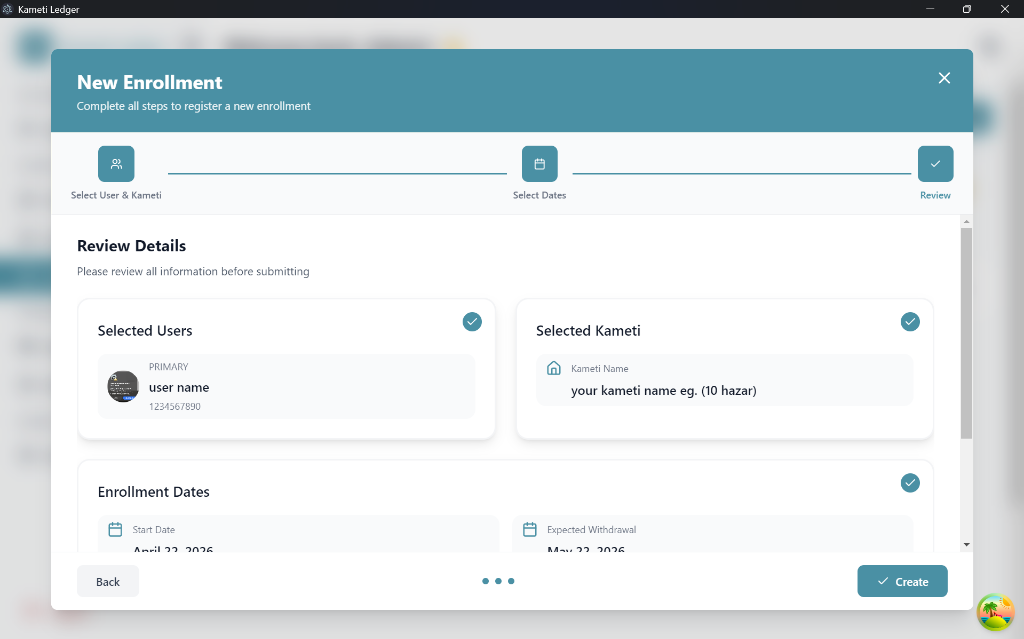Click the Back button
The height and width of the screenshot is (639, 1024).
[x=108, y=582]
